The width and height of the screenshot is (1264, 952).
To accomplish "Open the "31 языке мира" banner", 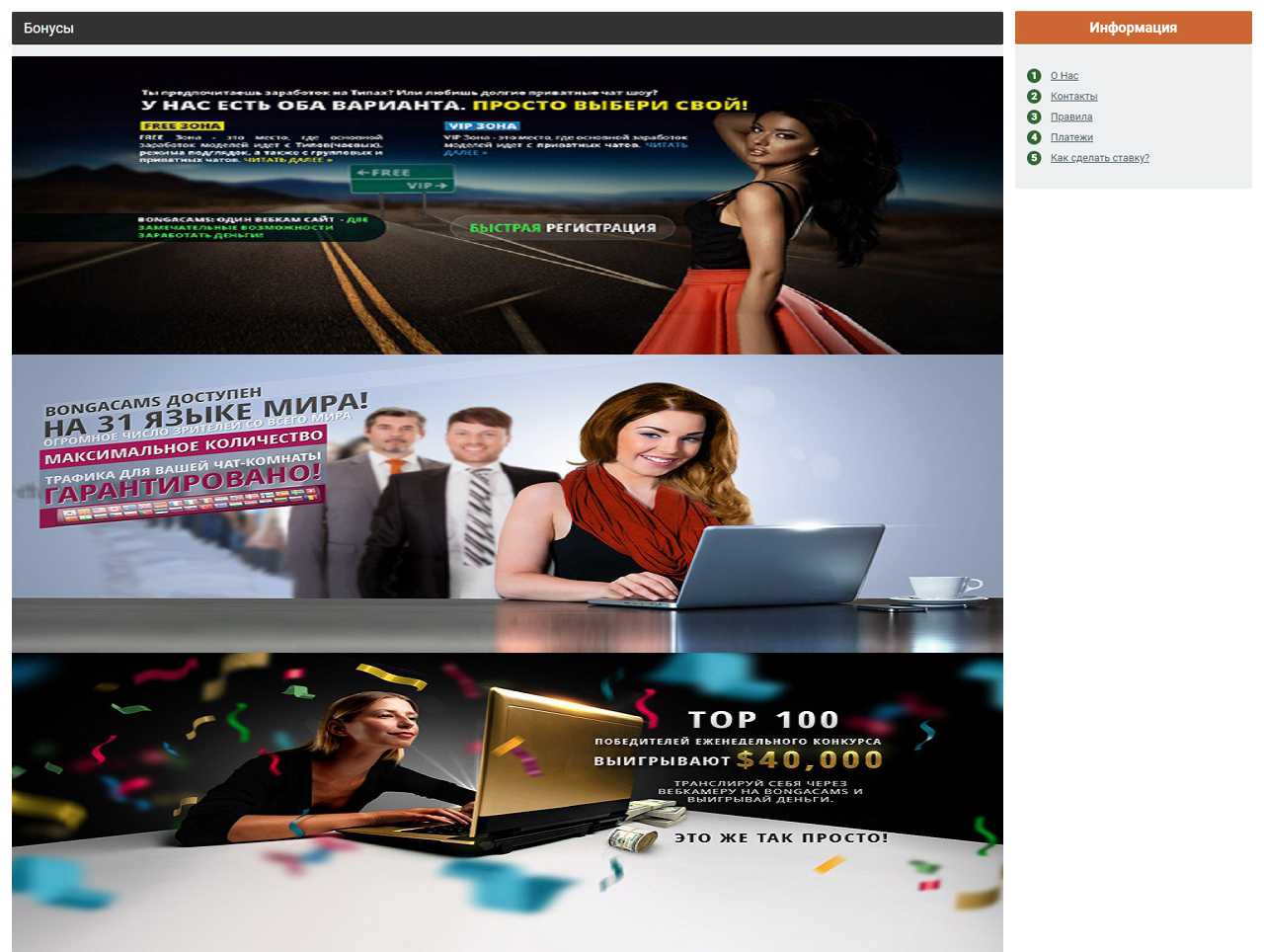I will (x=508, y=504).
